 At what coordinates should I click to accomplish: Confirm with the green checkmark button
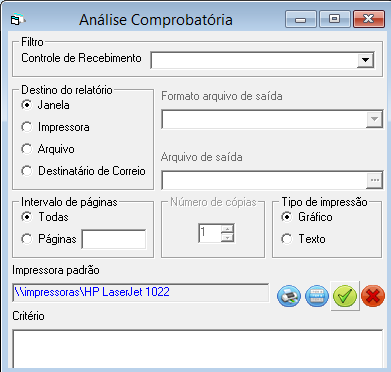(x=345, y=296)
